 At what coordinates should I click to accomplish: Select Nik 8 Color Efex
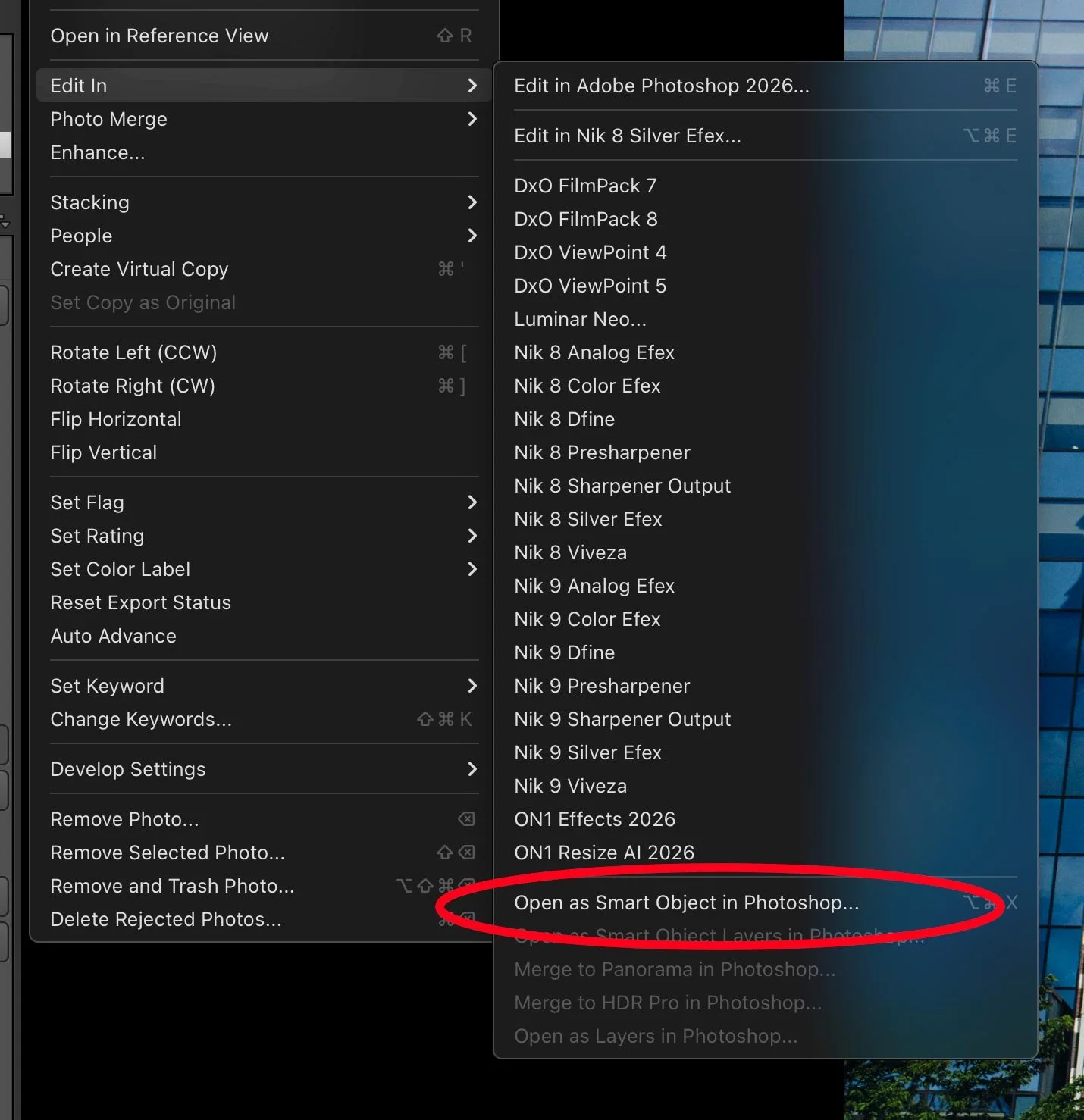coord(766,386)
